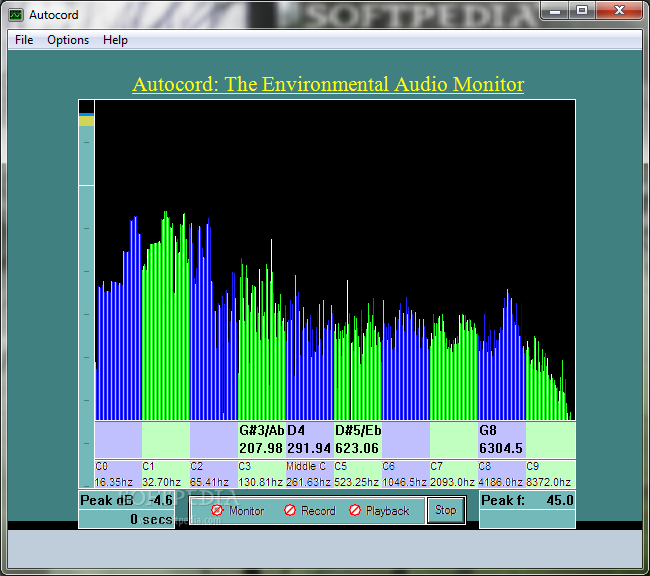Click the C3 130.81hz octave label
Image resolution: width=650 pixels, height=576 pixels.
[262, 474]
